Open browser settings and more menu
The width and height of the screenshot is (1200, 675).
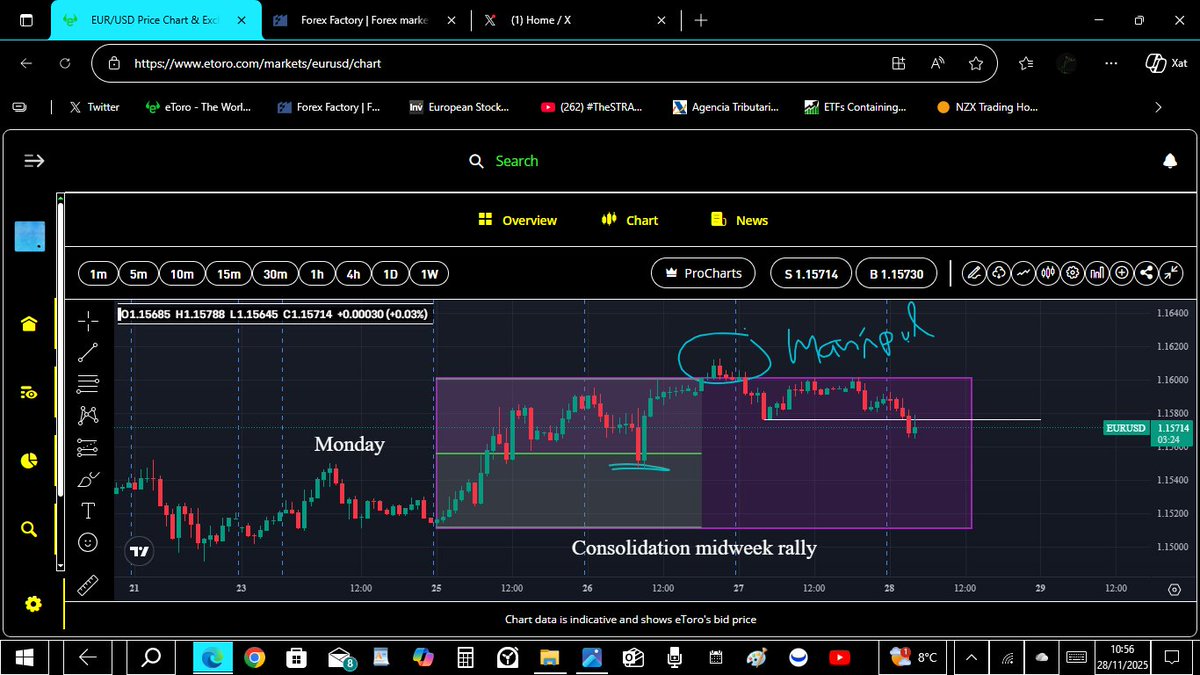(1111, 63)
